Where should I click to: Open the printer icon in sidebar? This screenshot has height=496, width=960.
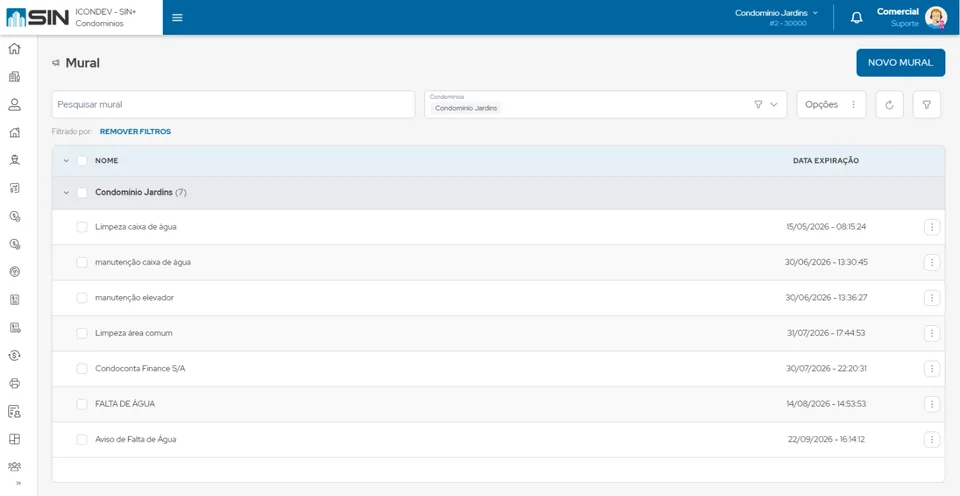[x=15, y=383]
